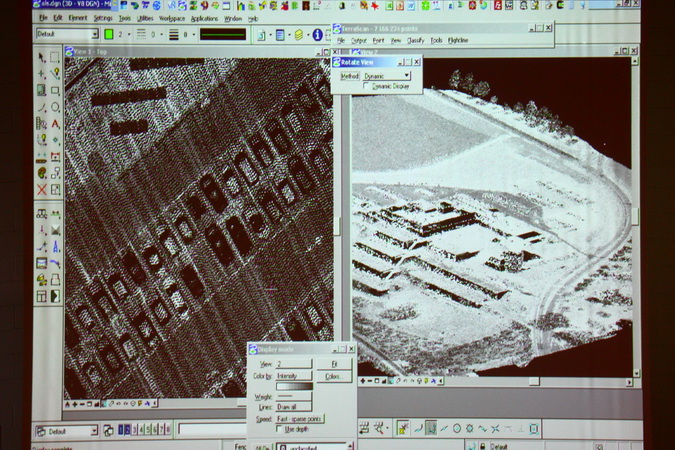Click the green active color swatch
The width and height of the screenshot is (675, 450).
coord(109,34)
